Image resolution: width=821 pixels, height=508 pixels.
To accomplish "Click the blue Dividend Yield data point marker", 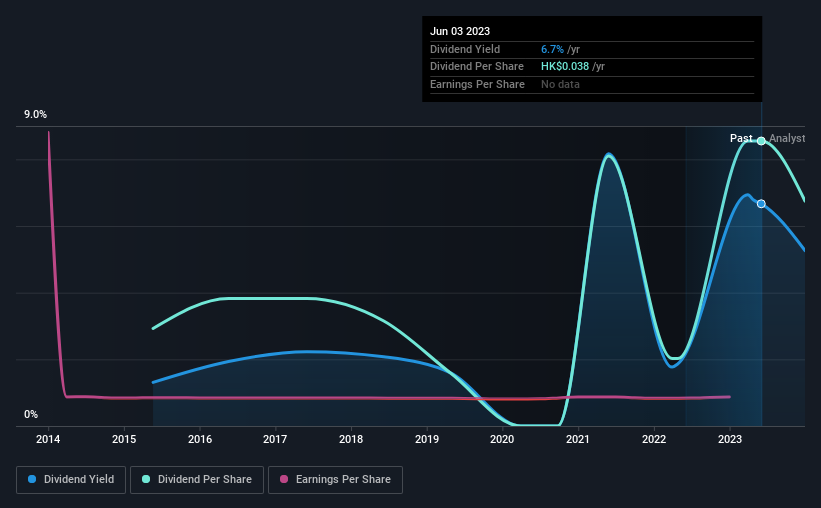I will point(761,204).
